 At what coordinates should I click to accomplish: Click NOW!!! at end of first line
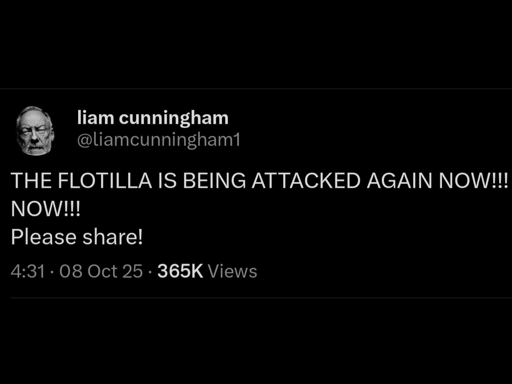[473, 181]
